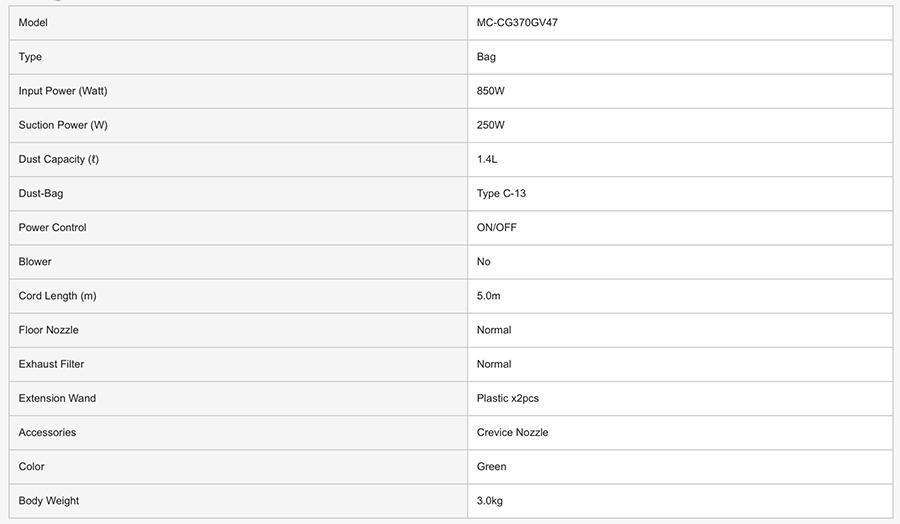Click the Plastic x2pcs extension wand value
This screenshot has width=900, height=524.
[x=508, y=398]
